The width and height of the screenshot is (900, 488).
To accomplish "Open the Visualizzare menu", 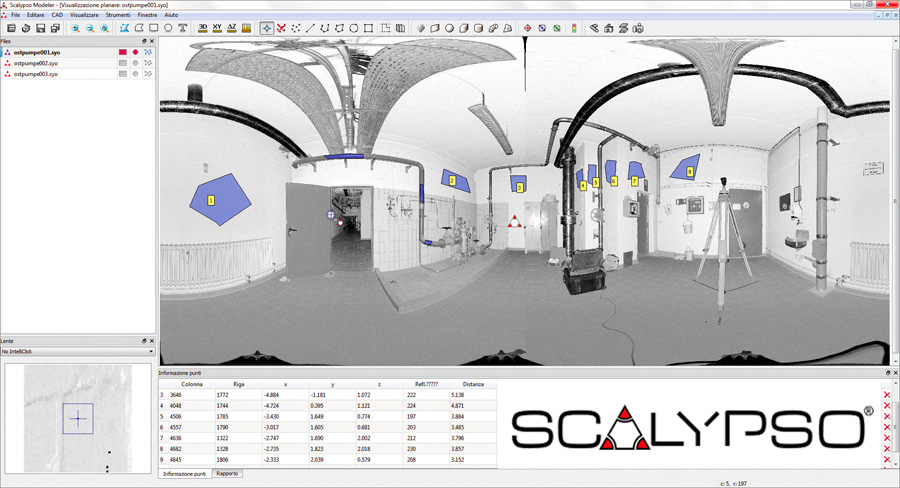I will (84, 15).
